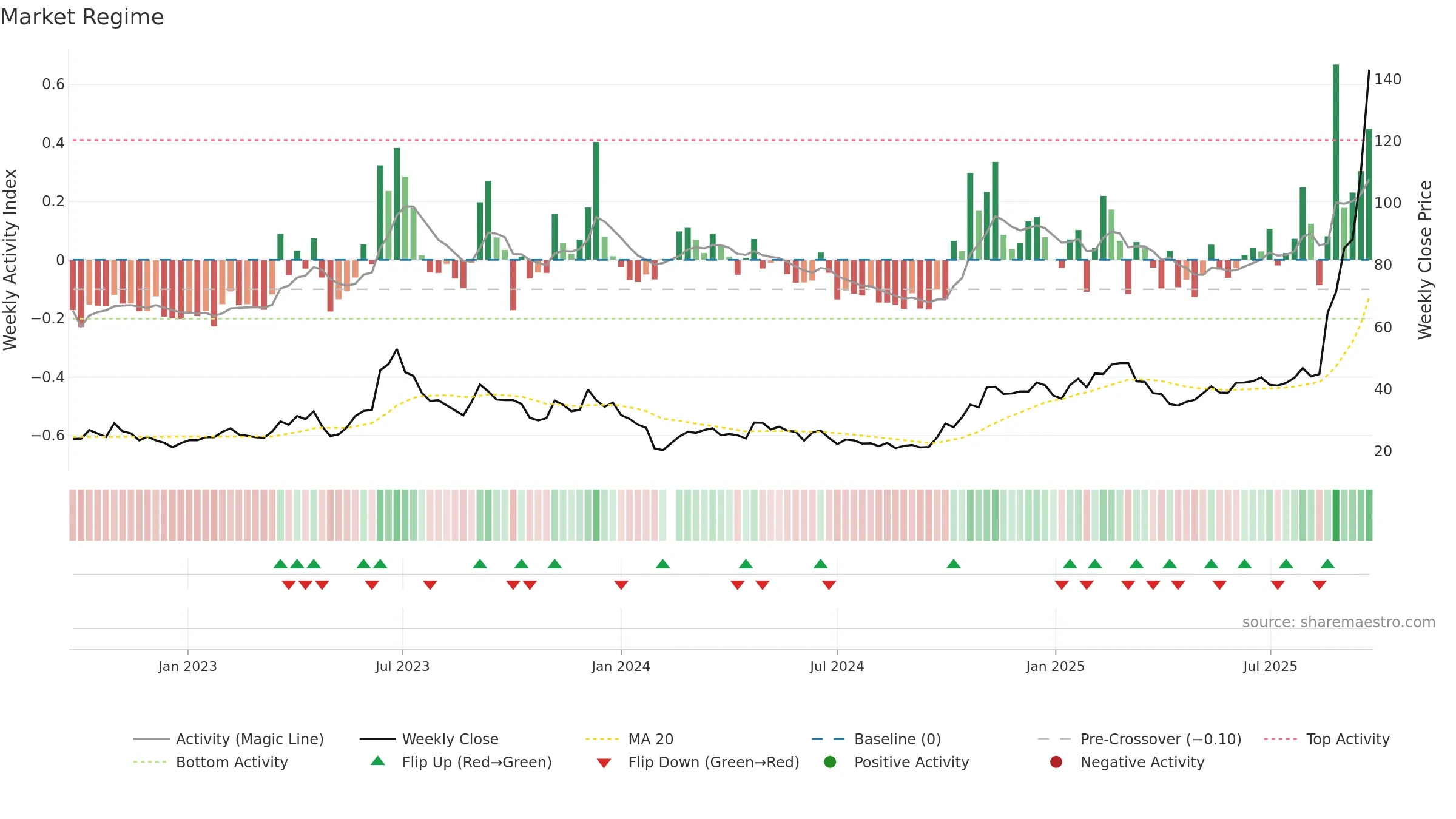Image resolution: width=1456 pixels, height=819 pixels.
Task: Click the Jan 2023 axis label
Action: [x=187, y=667]
